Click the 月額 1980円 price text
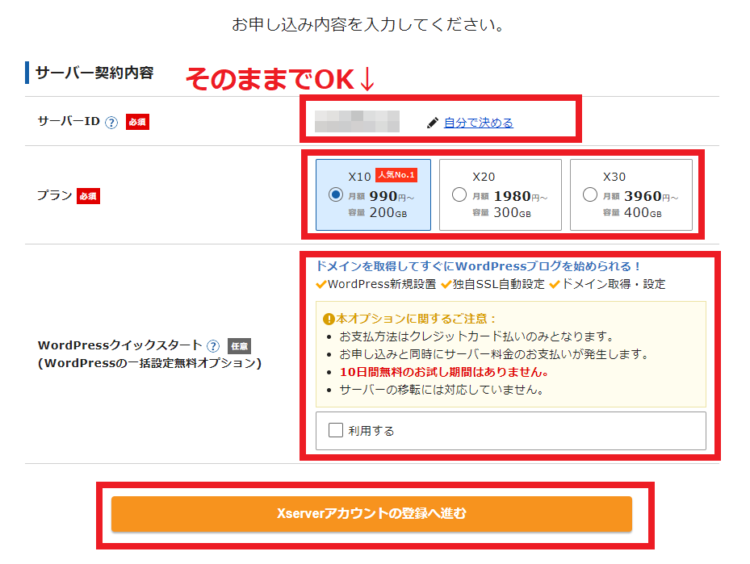 pyautogui.click(x=510, y=196)
